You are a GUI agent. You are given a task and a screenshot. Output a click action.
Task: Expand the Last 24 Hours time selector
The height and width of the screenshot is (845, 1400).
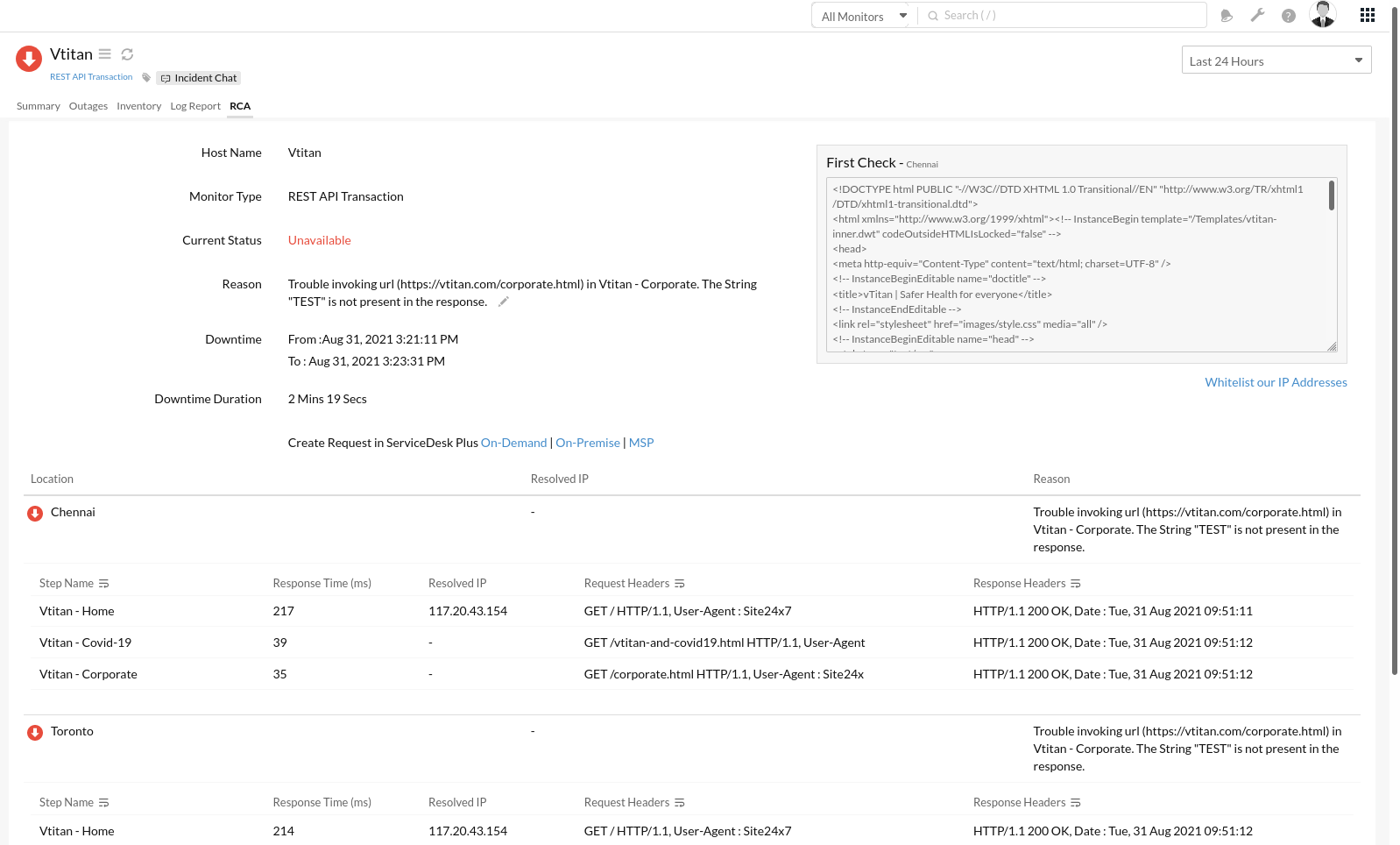[x=1276, y=60]
